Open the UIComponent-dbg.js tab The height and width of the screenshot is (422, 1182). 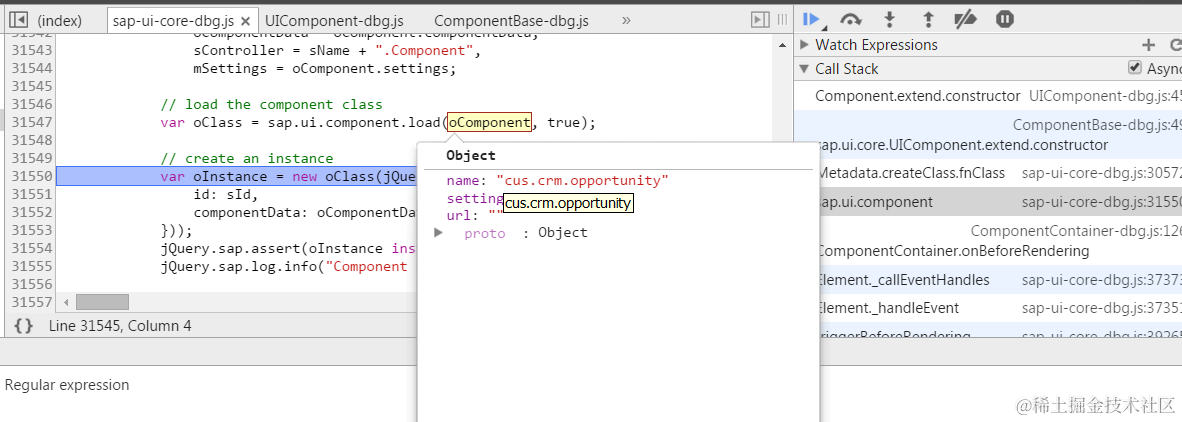[x=335, y=21]
